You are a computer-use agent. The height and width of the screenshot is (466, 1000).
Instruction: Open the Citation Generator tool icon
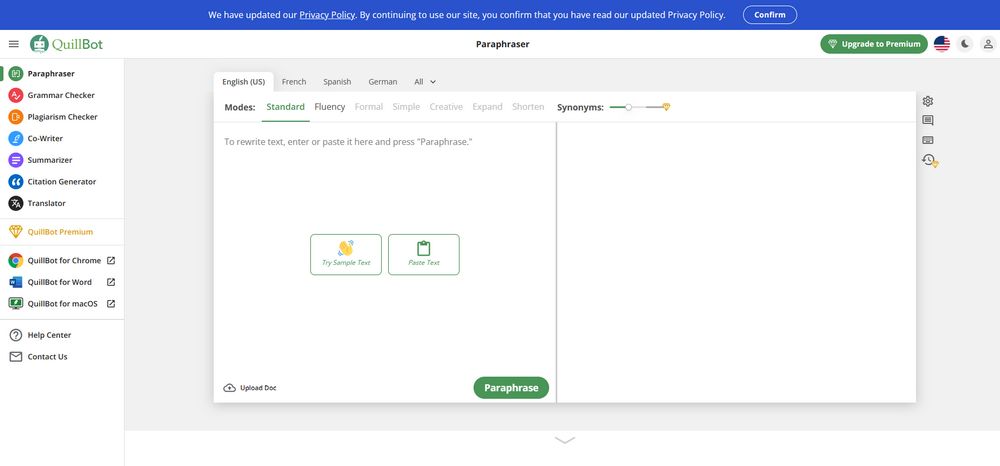[16, 182]
